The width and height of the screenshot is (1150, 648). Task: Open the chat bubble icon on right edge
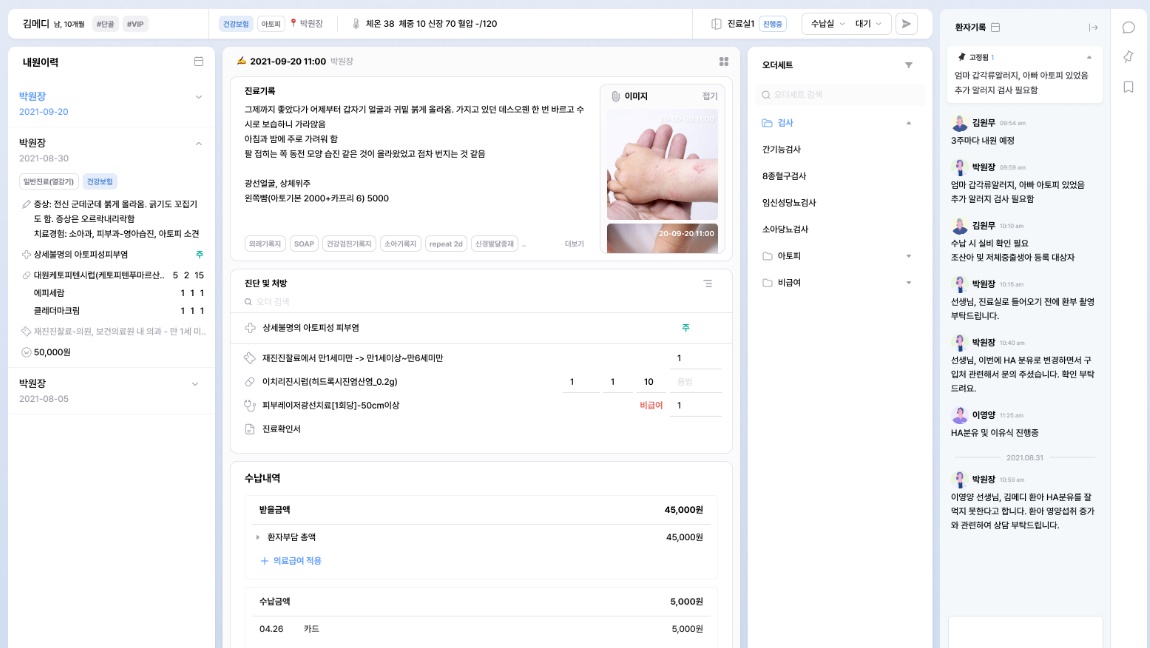click(1129, 28)
